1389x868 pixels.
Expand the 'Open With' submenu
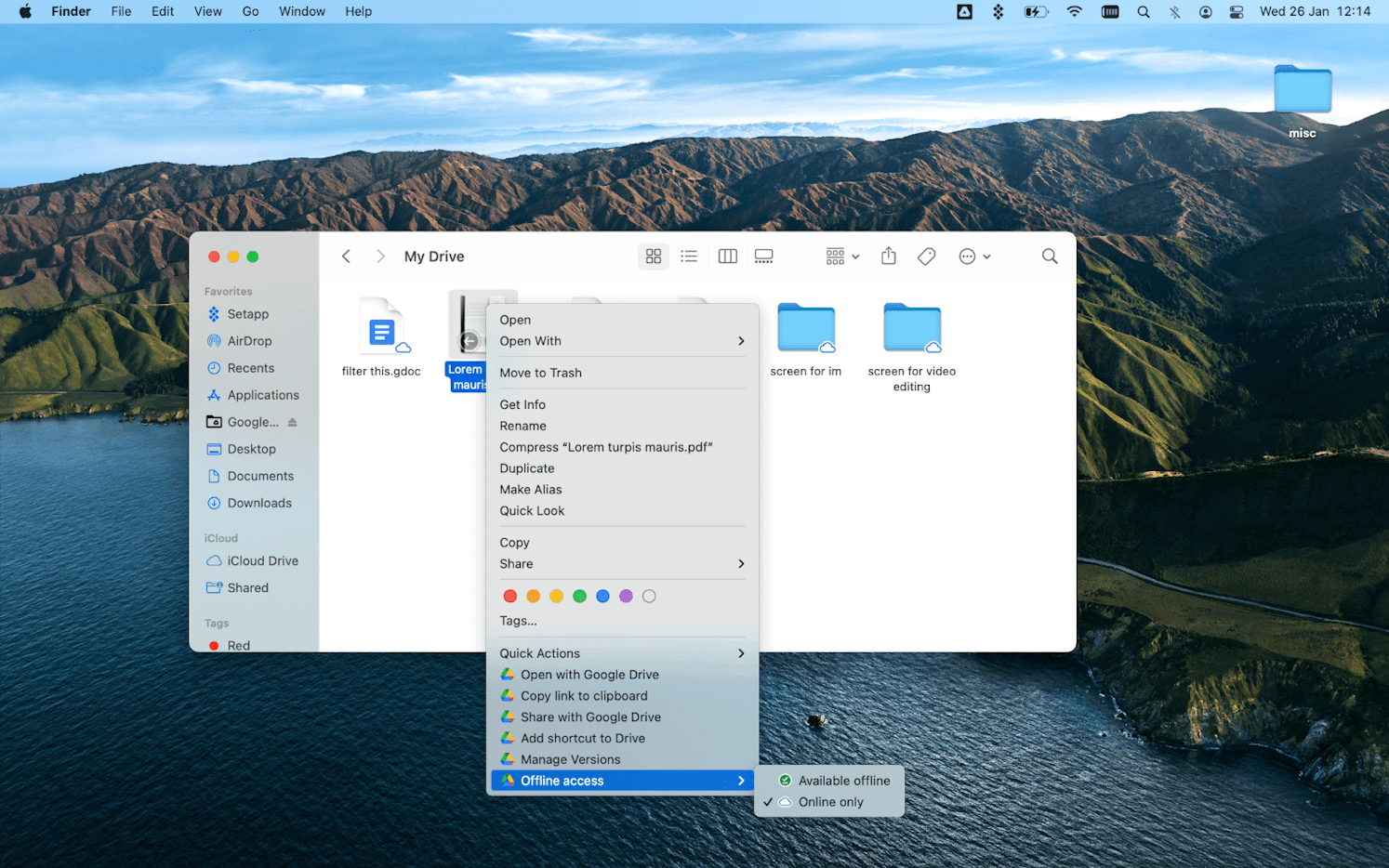pyautogui.click(x=530, y=341)
